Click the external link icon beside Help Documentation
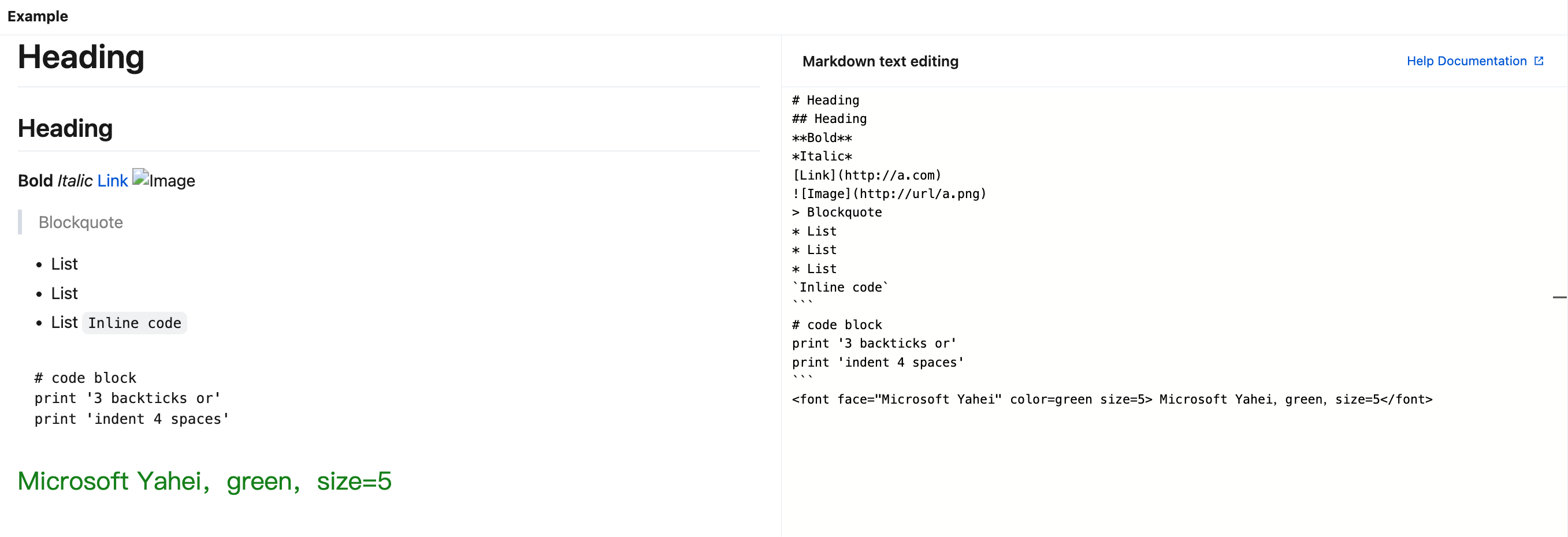The height and width of the screenshot is (537, 1568). [1538, 61]
